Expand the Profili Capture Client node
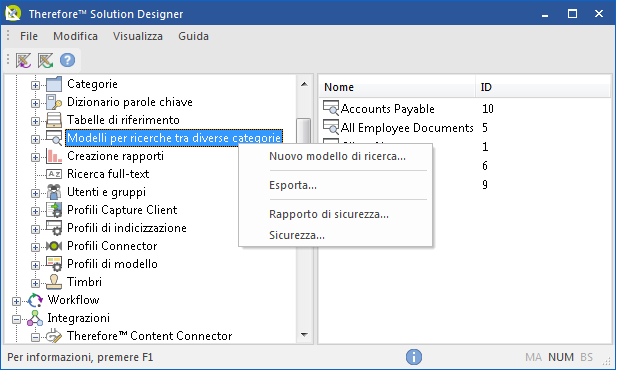Screen dimensions: 617x371 pyautogui.click(x=35, y=211)
